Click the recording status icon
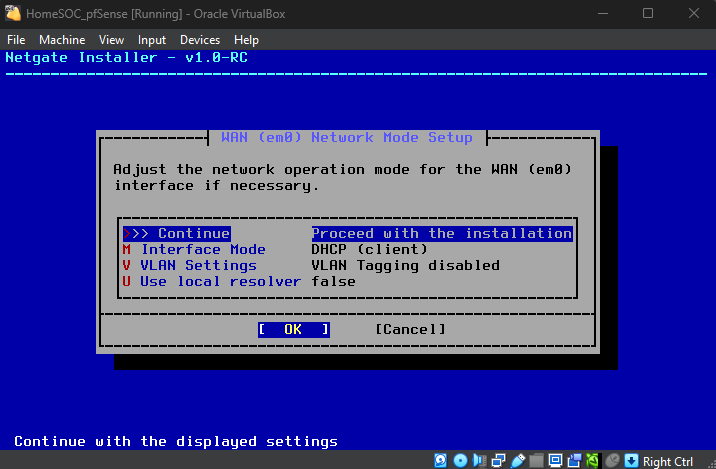This screenshot has width=716, height=469. [x=573, y=461]
